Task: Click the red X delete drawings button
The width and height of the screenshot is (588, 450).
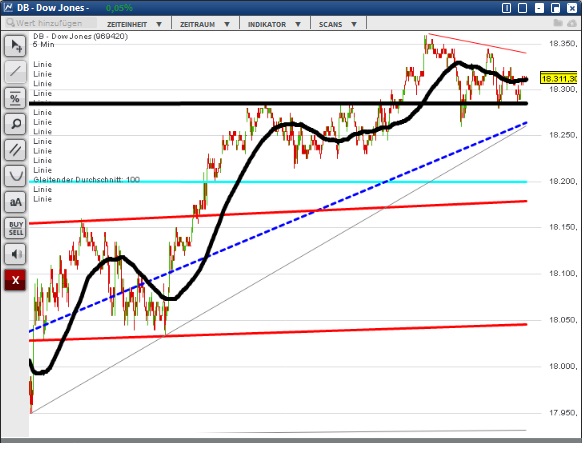Action: pos(15,280)
